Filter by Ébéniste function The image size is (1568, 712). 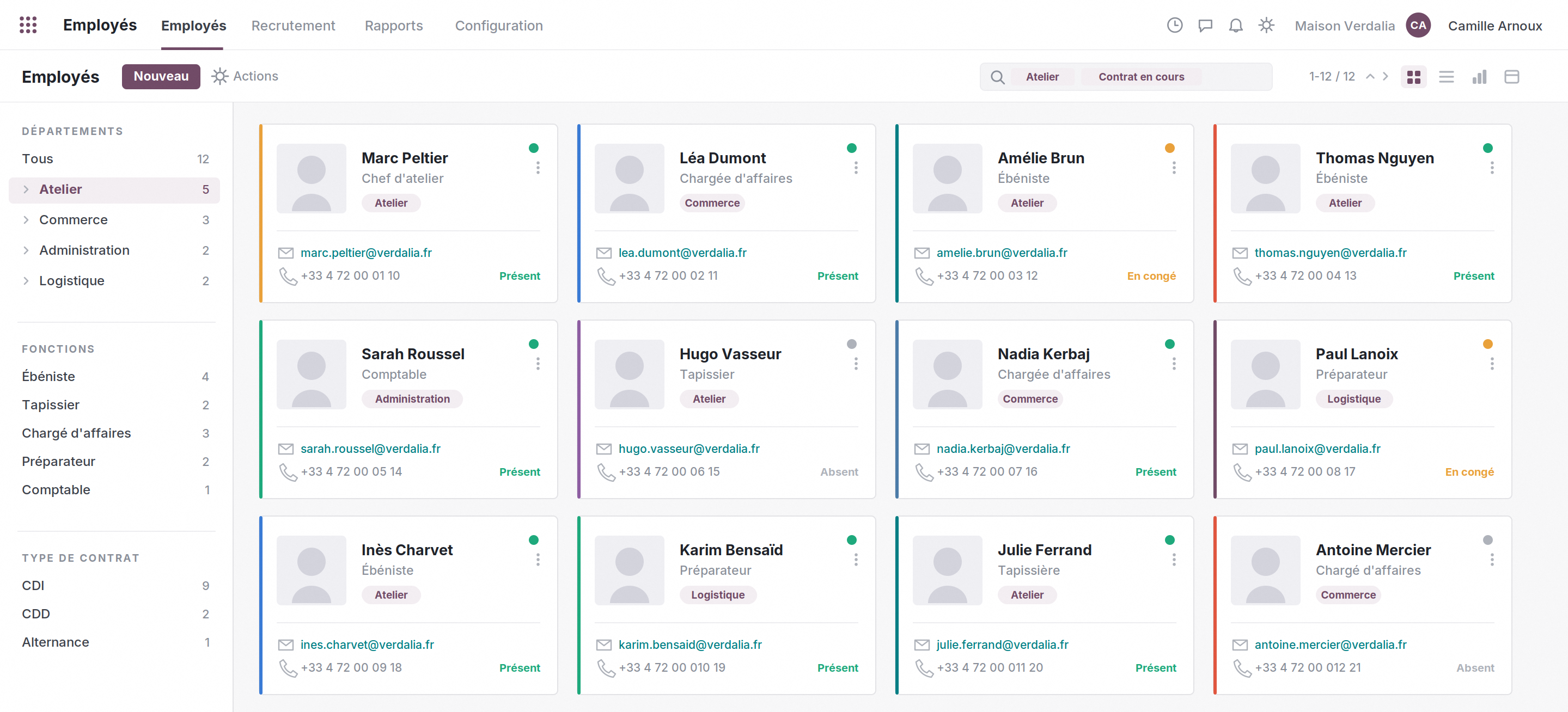click(x=115, y=377)
